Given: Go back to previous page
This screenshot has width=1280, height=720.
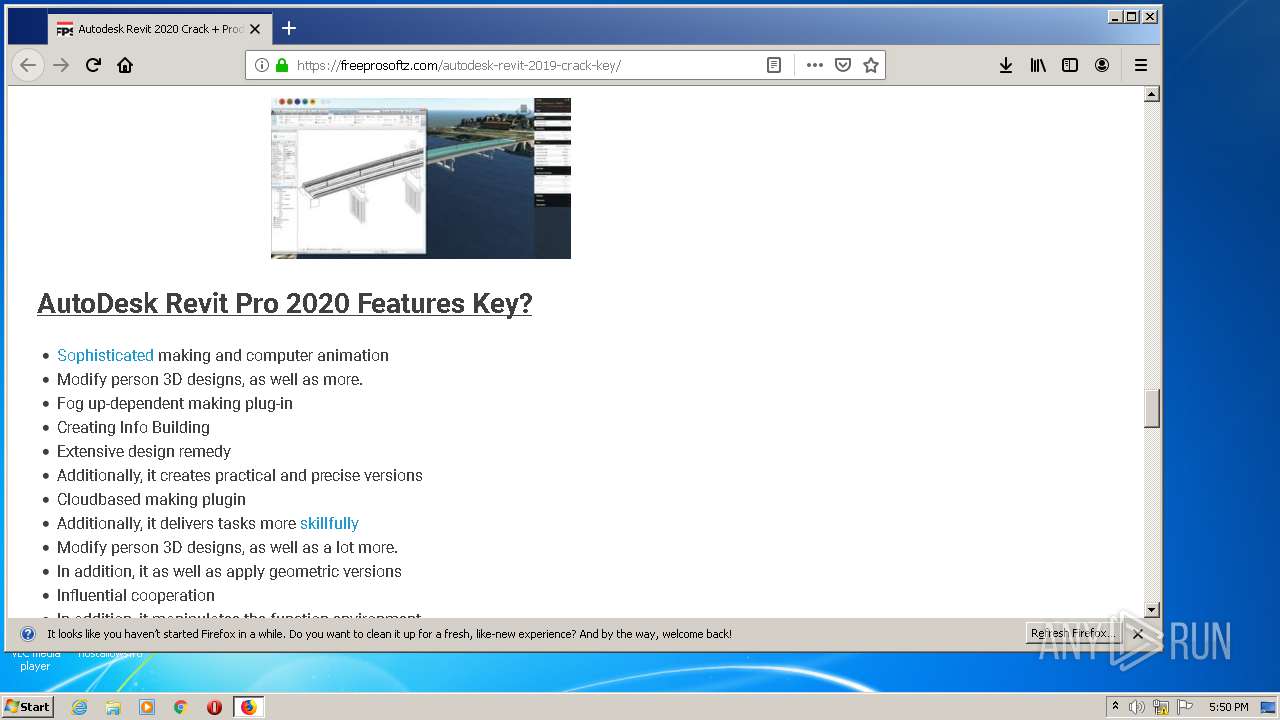Looking at the screenshot, I should pos(28,65).
